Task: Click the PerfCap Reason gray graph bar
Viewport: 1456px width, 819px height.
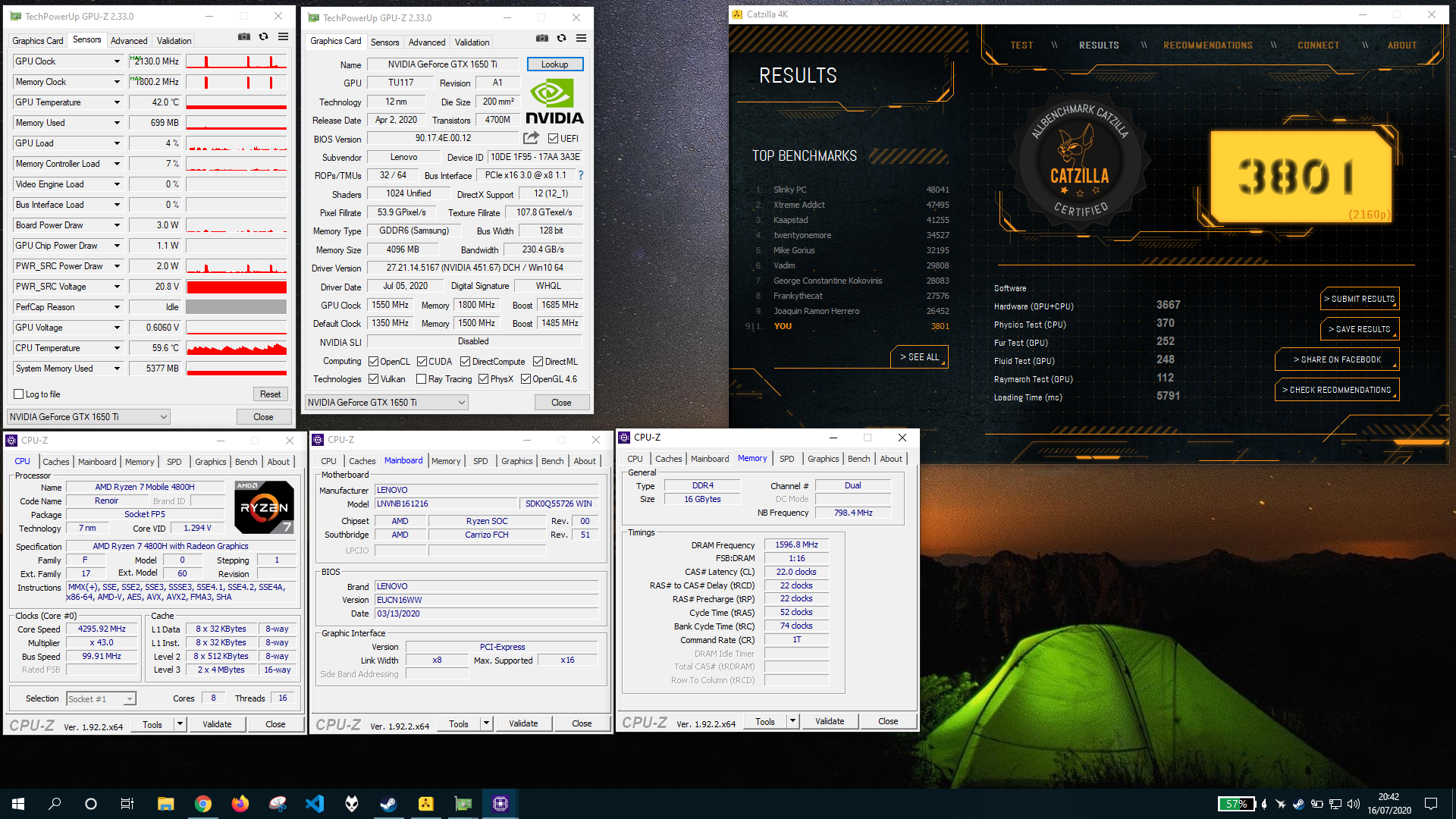Action: pos(237,307)
